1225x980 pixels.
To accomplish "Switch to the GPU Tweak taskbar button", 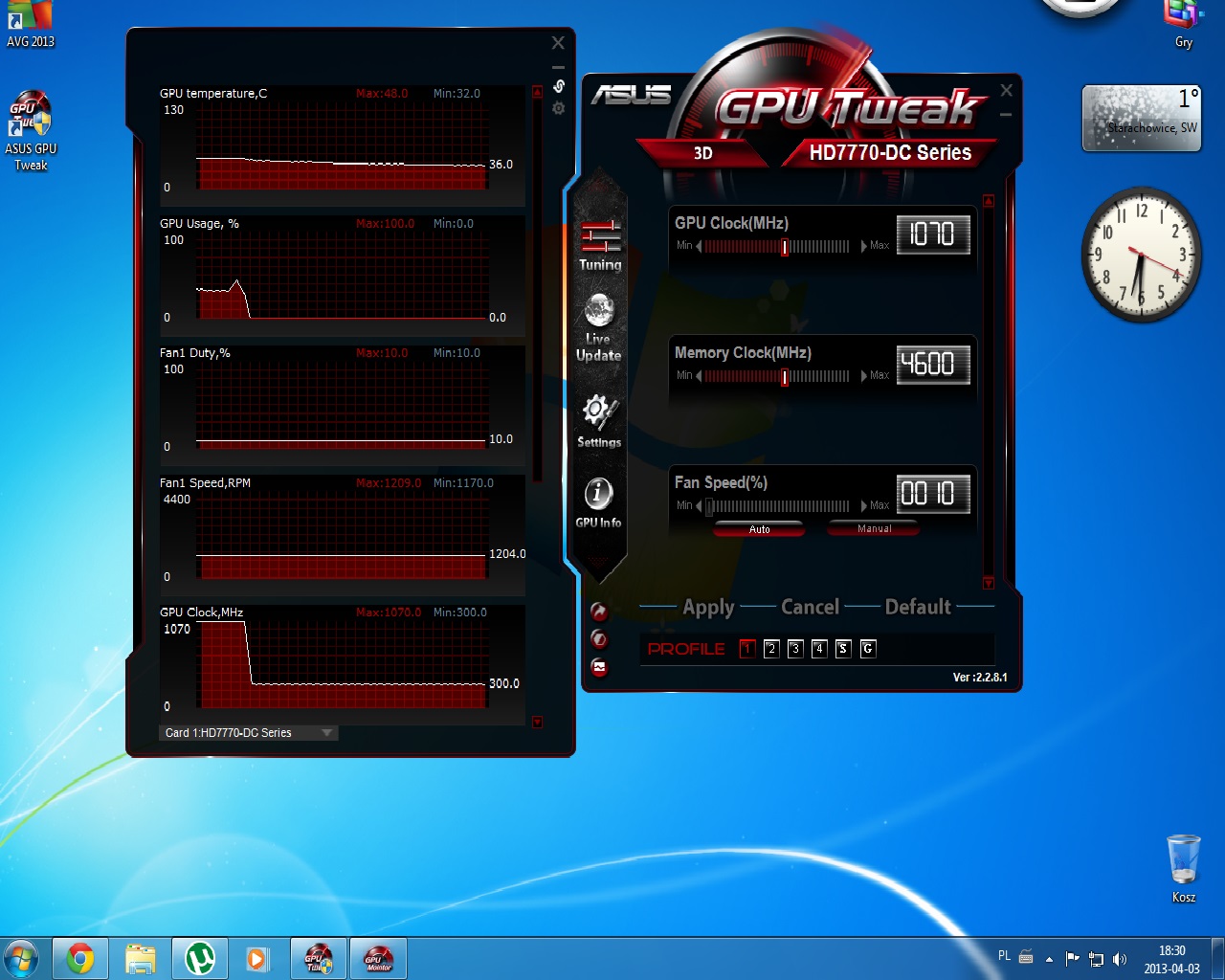I will [x=319, y=958].
